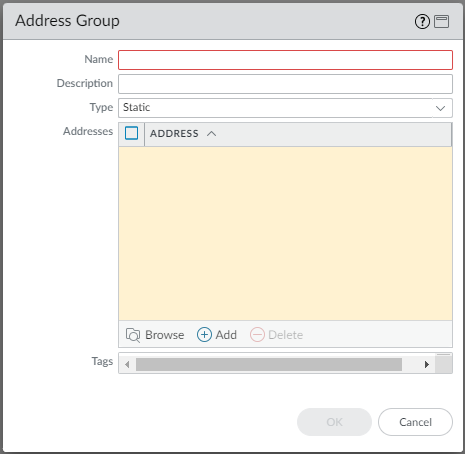The height and width of the screenshot is (454, 465).
Task: Click the Cancel button
Action: (x=415, y=422)
